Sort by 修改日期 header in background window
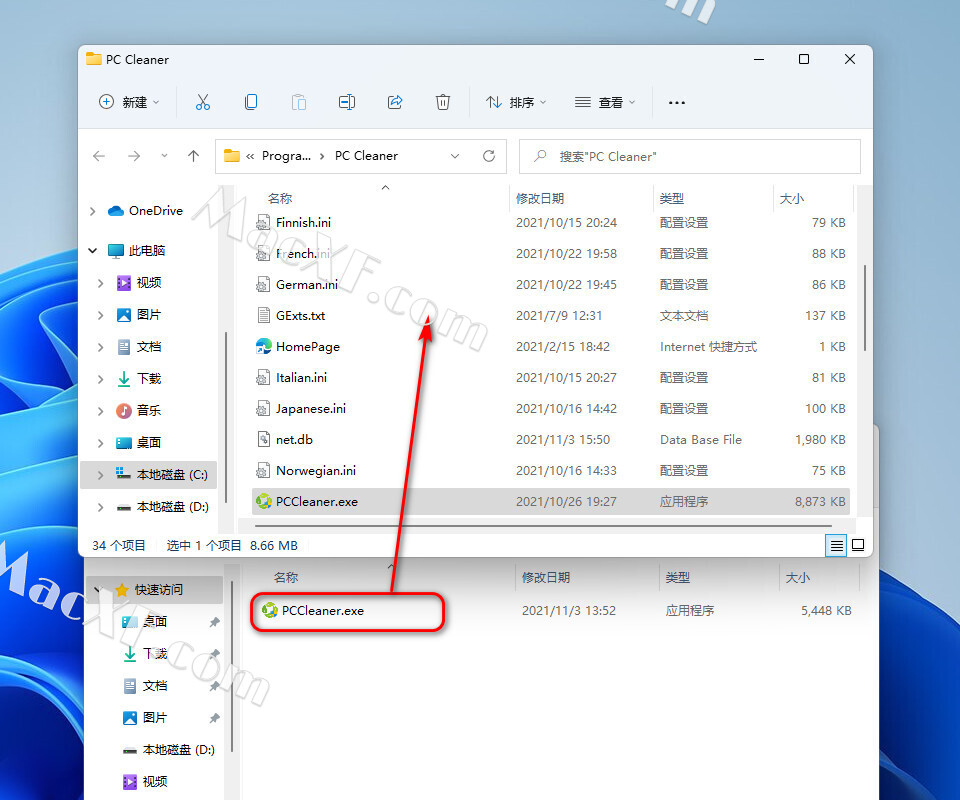This screenshot has height=800, width=960. tap(546, 577)
